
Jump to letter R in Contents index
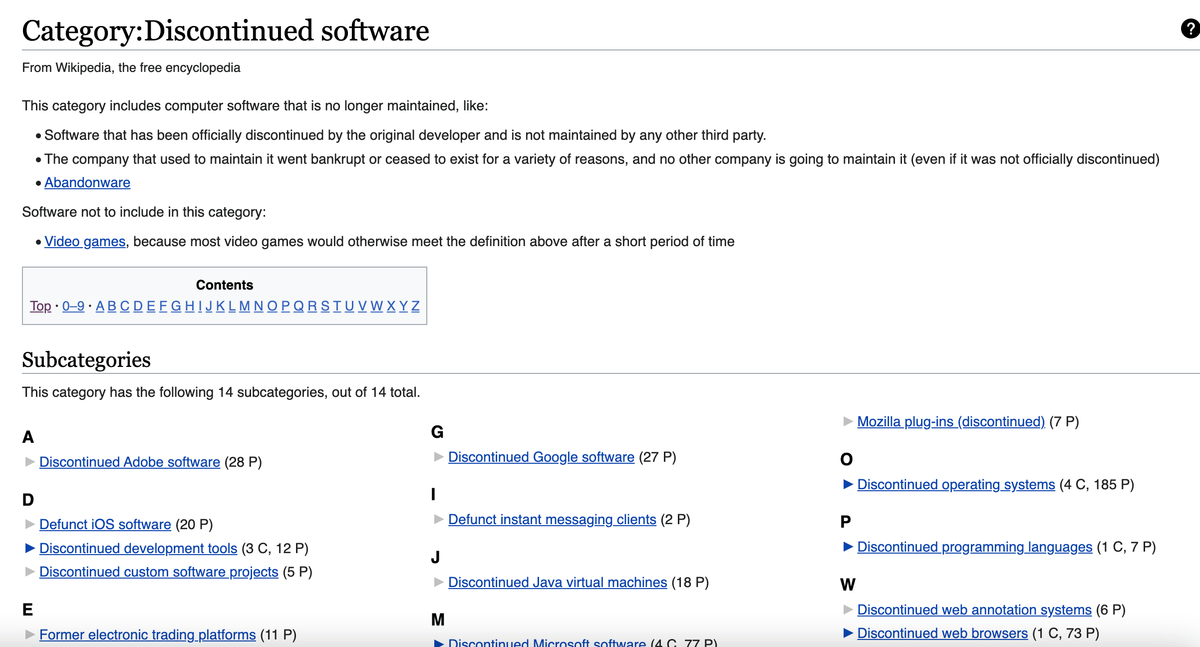[312, 305]
